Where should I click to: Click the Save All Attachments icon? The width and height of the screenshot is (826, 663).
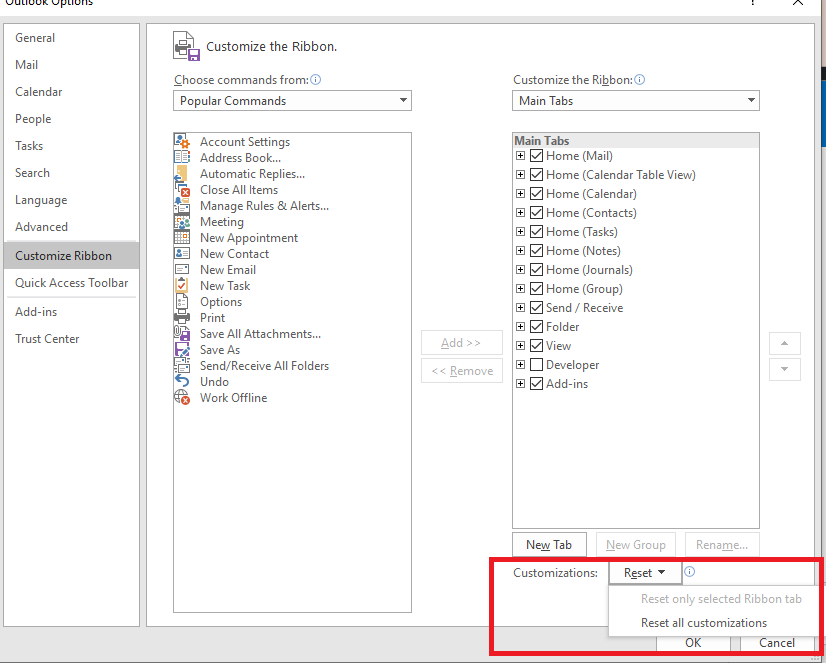point(182,333)
